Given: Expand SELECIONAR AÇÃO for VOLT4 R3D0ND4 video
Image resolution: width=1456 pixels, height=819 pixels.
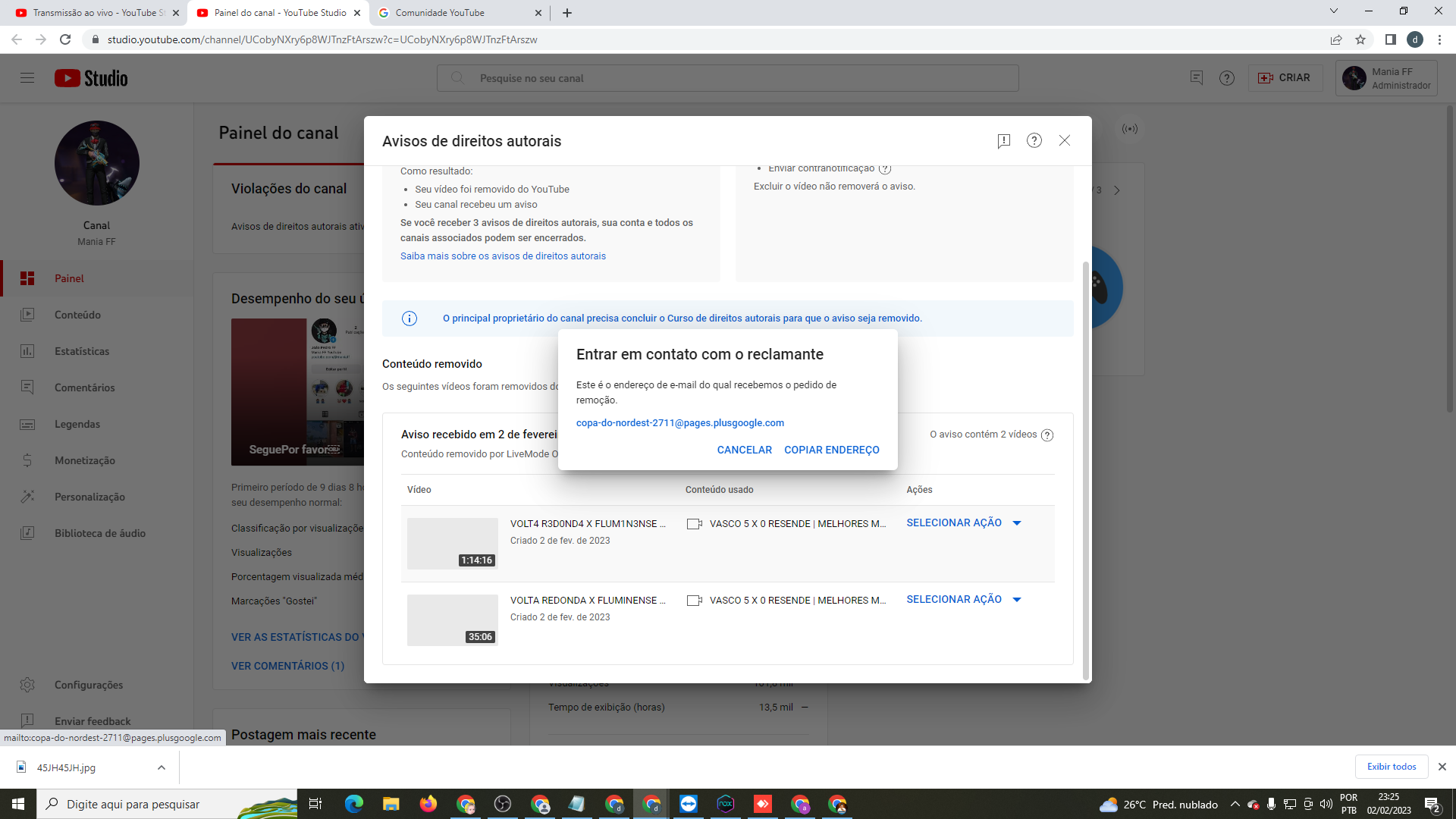Looking at the screenshot, I should (x=964, y=522).
